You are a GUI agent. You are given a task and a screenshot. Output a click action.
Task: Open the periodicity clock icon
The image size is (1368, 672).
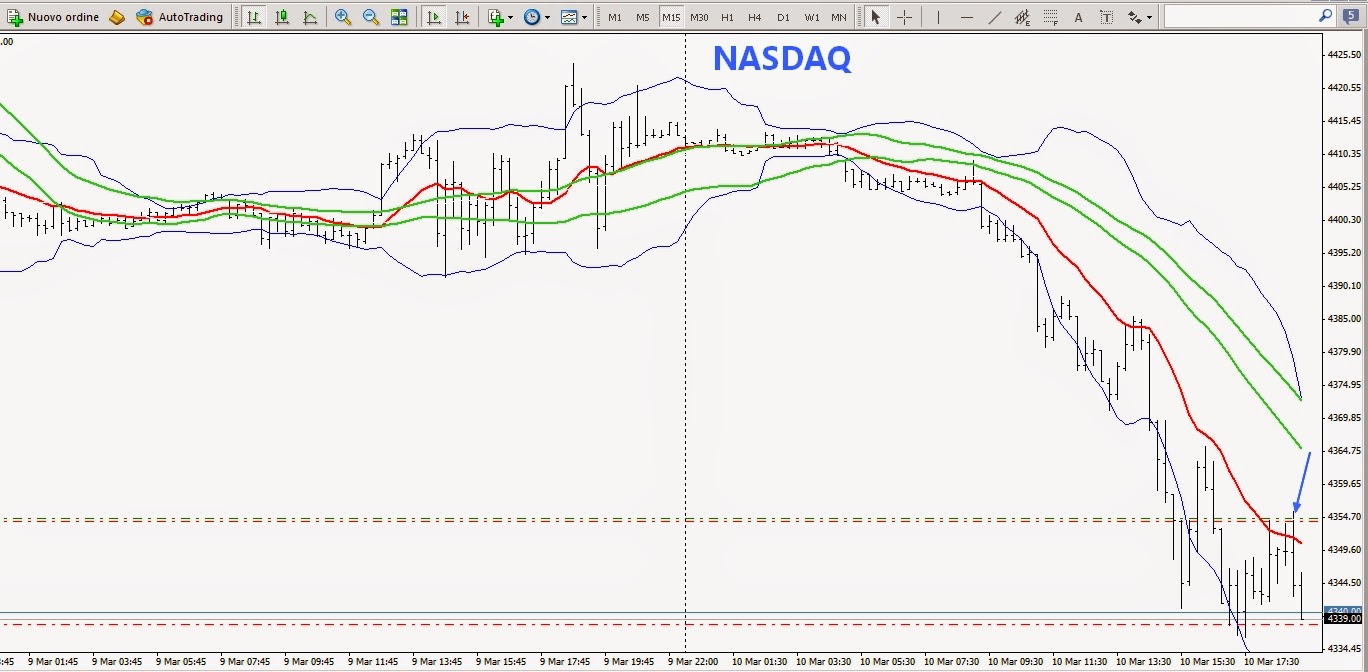532,17
